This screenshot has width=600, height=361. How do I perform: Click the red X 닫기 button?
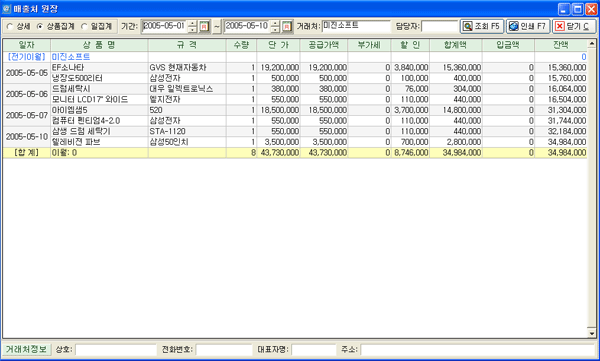coord(574,26)
